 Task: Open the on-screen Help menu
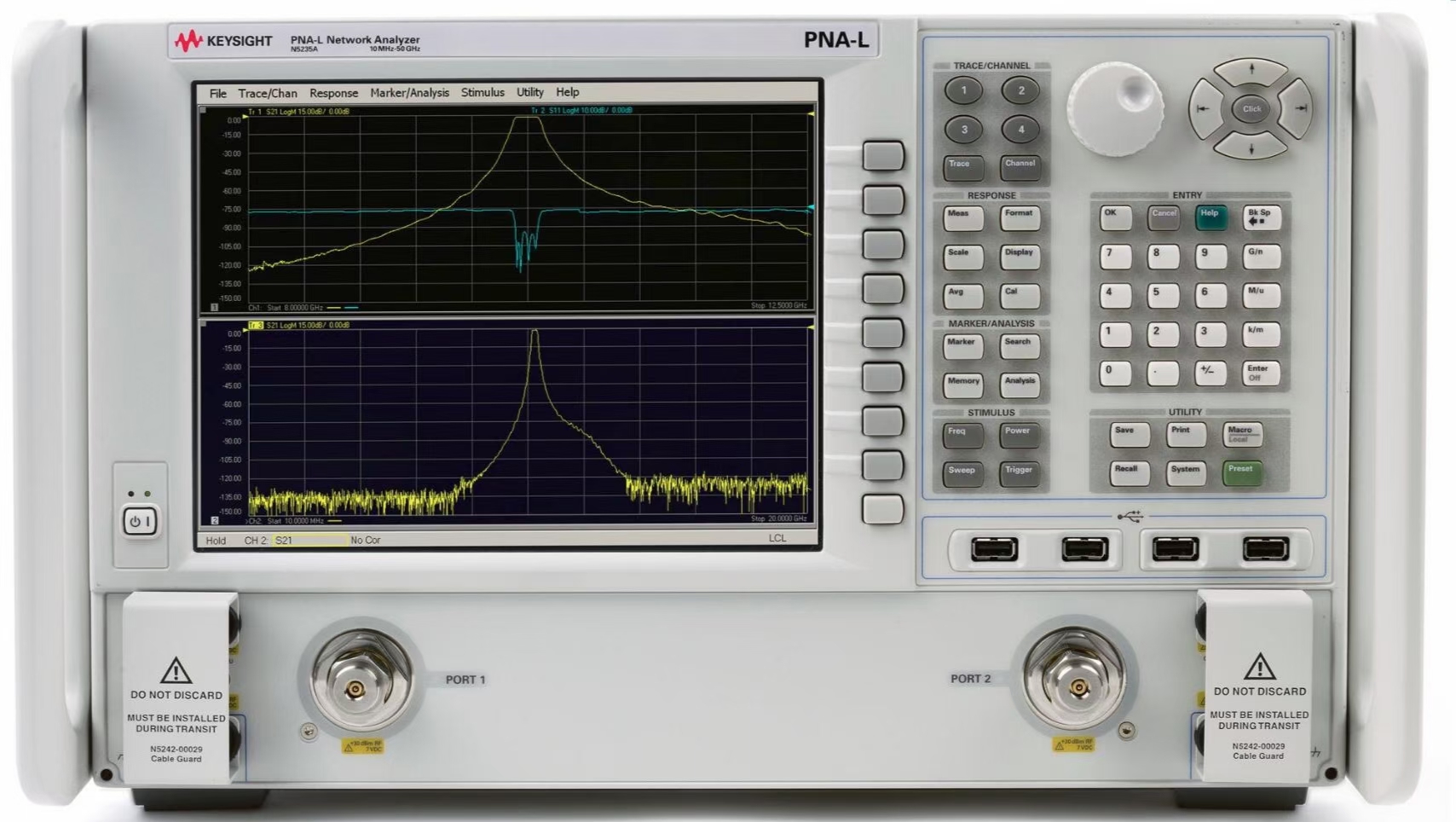click(567, 92)
